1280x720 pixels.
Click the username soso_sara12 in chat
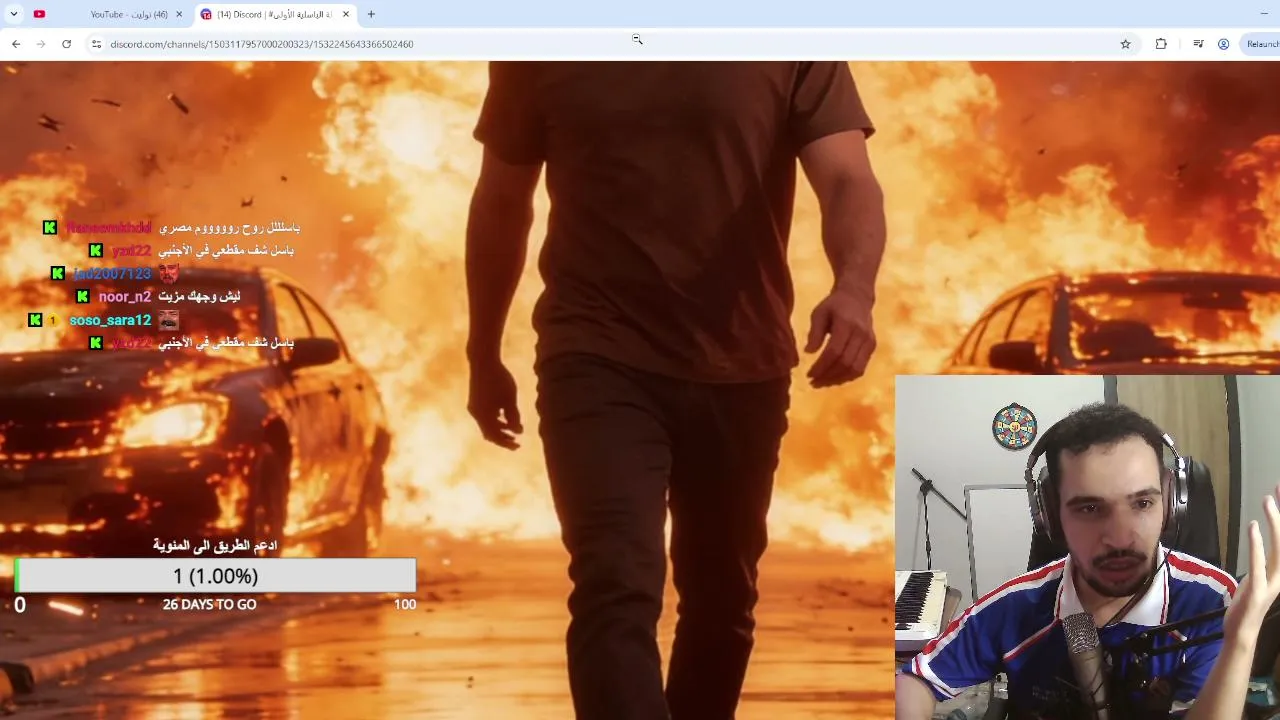(110, 320)
